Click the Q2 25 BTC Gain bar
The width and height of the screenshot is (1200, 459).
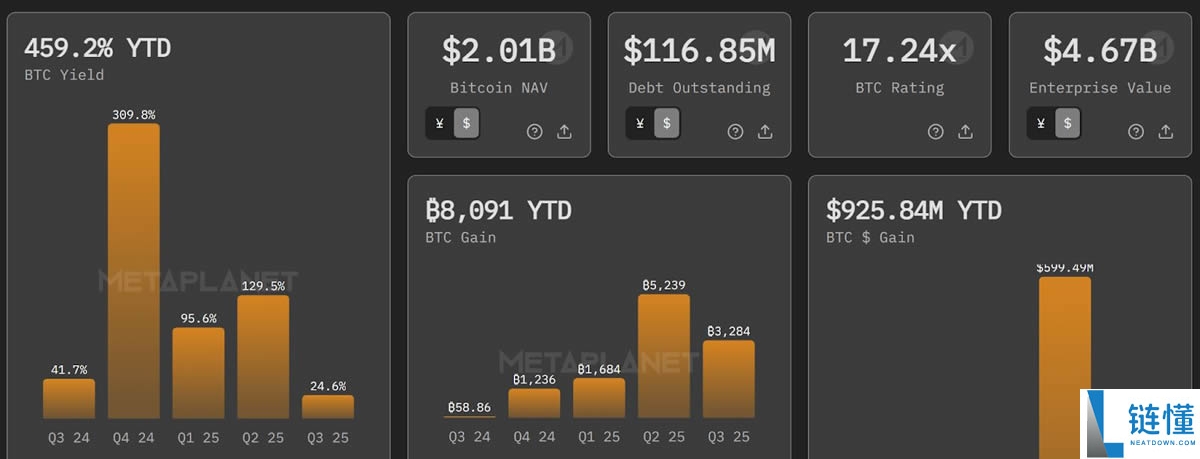664,355
